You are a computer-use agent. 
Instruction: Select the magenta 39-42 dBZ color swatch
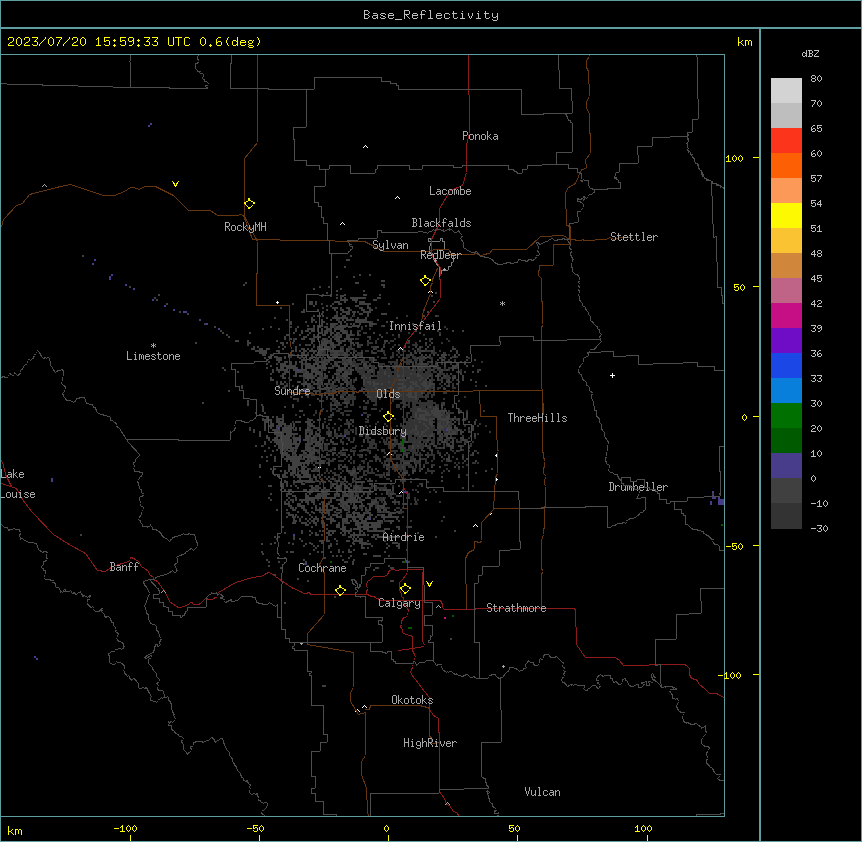[x=786, y=315]
